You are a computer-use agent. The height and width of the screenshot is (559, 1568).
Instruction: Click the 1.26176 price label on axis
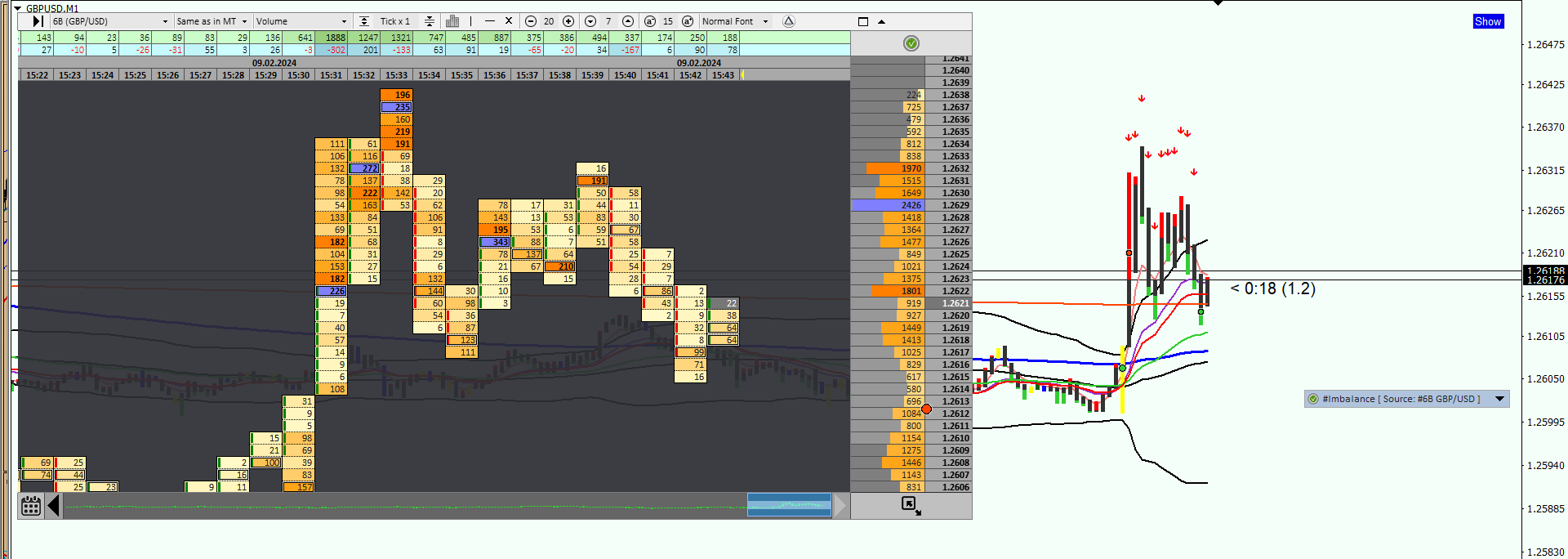click(1545, 280)
